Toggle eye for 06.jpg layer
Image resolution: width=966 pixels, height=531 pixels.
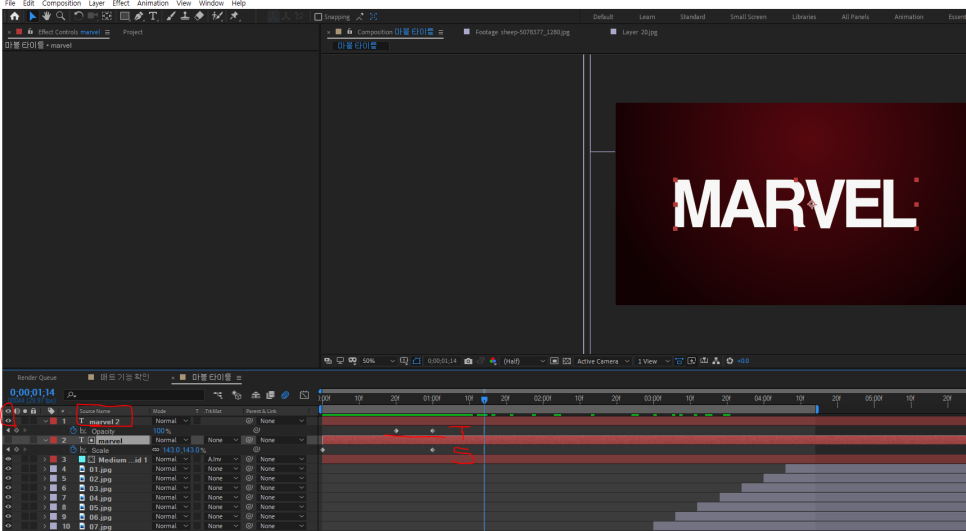tap(8, 516)
